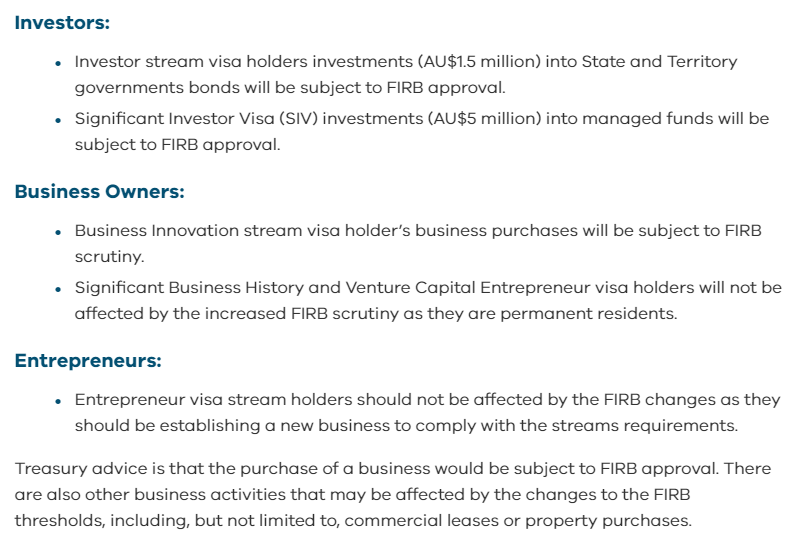Click "State and Territory" in first bullet
This screenshot has width=810, height=542.
(642, 62)
